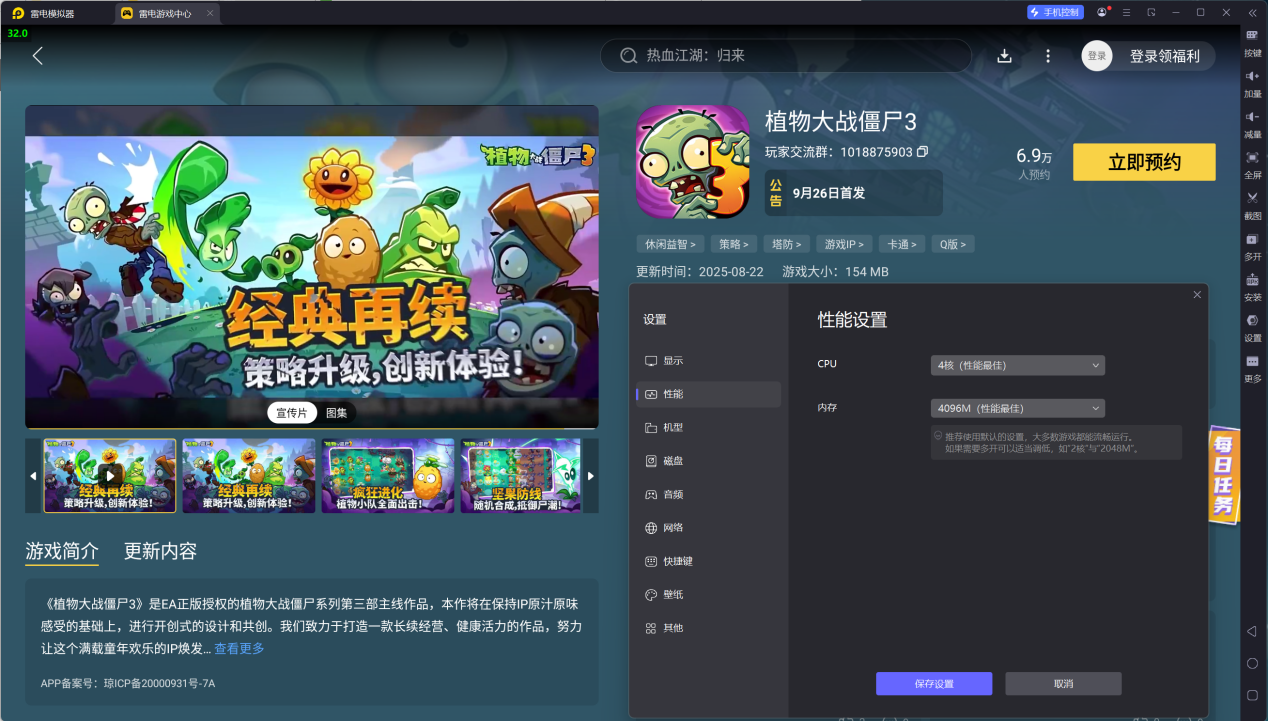Click the 登录领福利 login button
The image size is (1268, 721).
[x=1164, y=56]
